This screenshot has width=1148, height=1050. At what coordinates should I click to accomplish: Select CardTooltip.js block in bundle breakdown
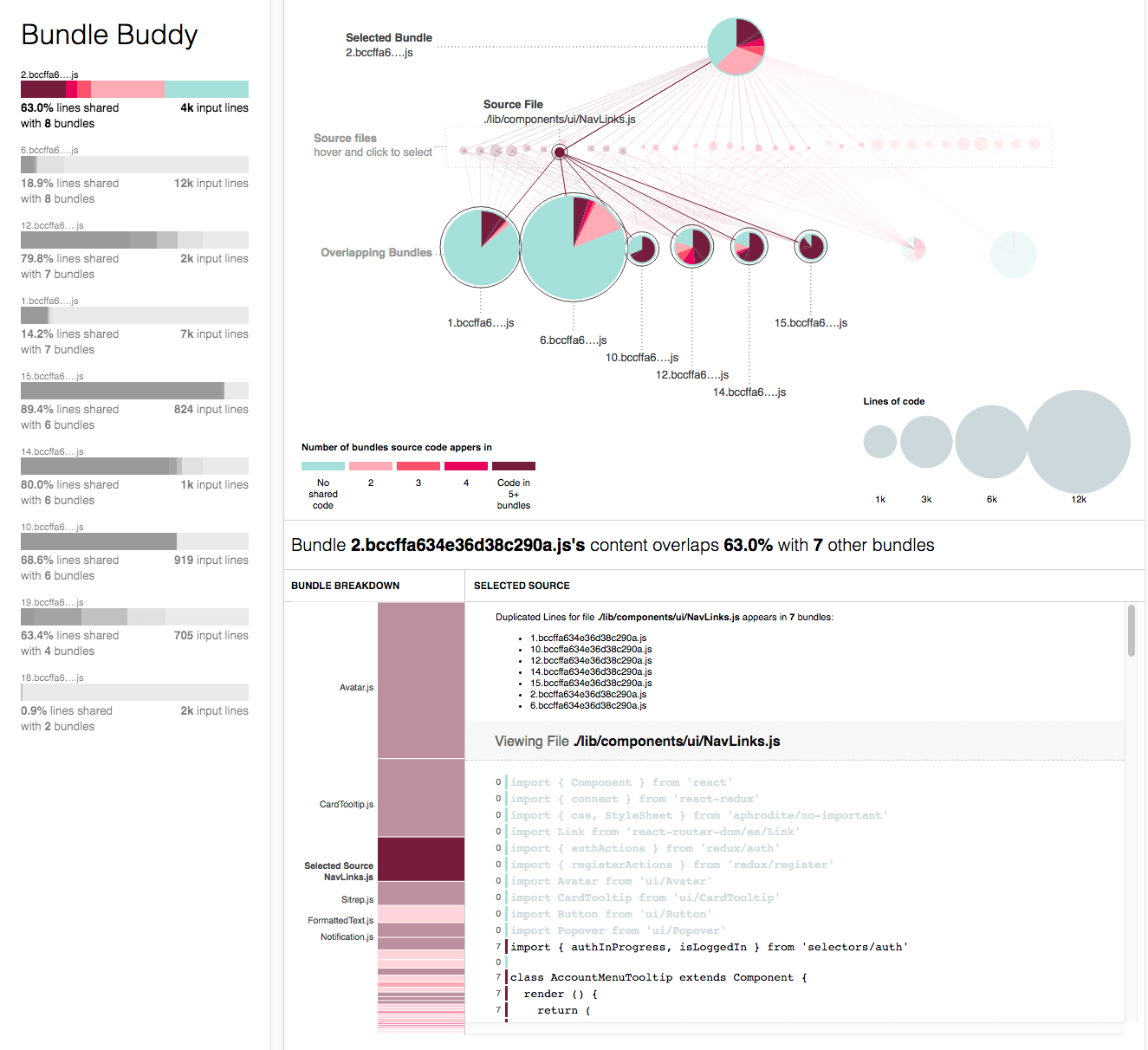coord(421,799)
